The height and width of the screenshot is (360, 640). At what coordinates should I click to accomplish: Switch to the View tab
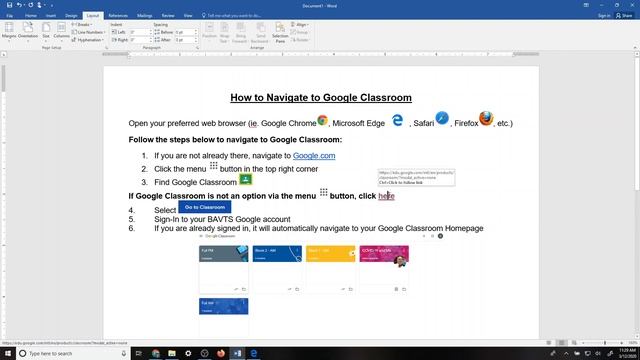coord(188,16)
